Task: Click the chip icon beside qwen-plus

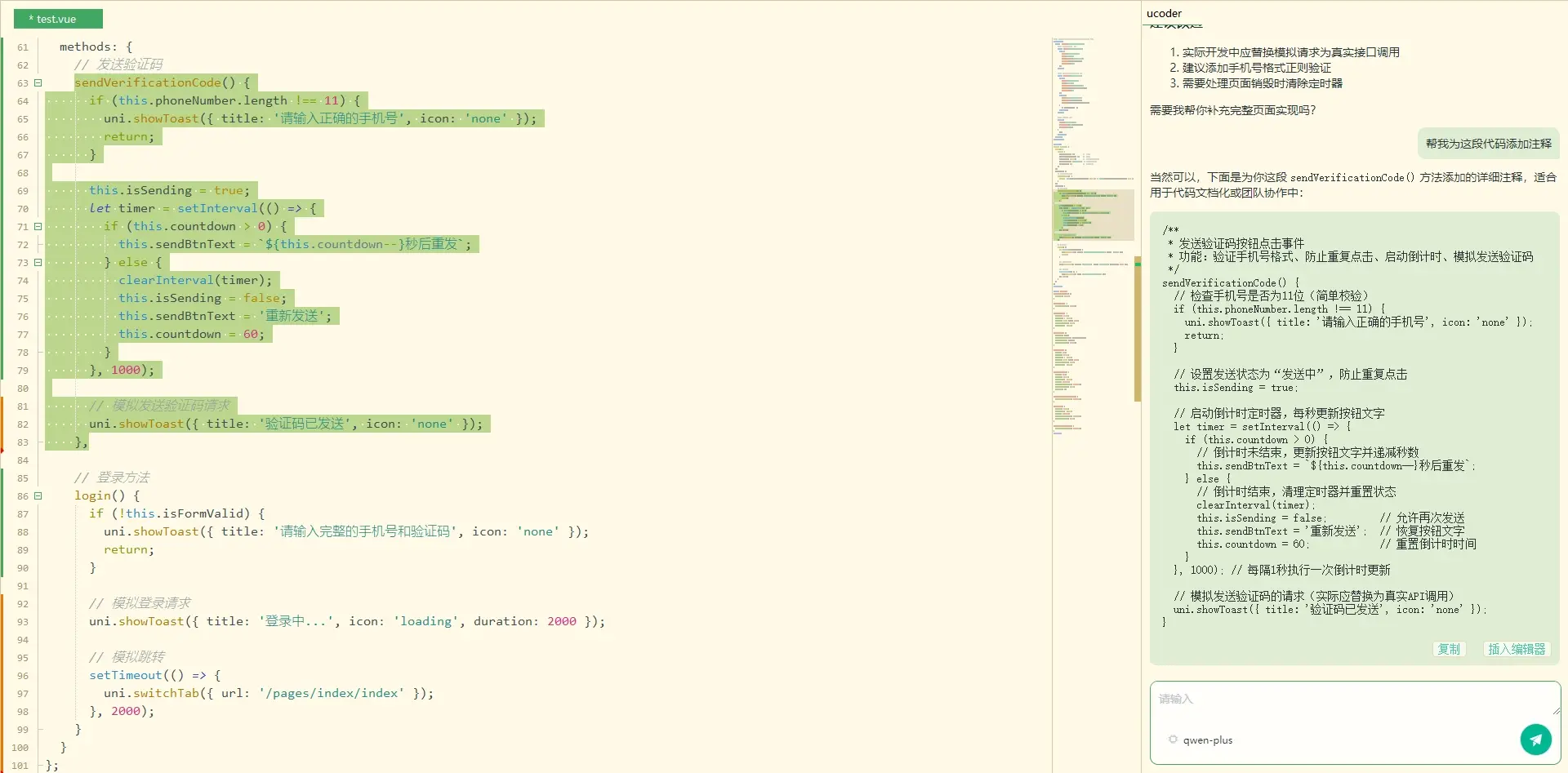Action: (1173, 740)
